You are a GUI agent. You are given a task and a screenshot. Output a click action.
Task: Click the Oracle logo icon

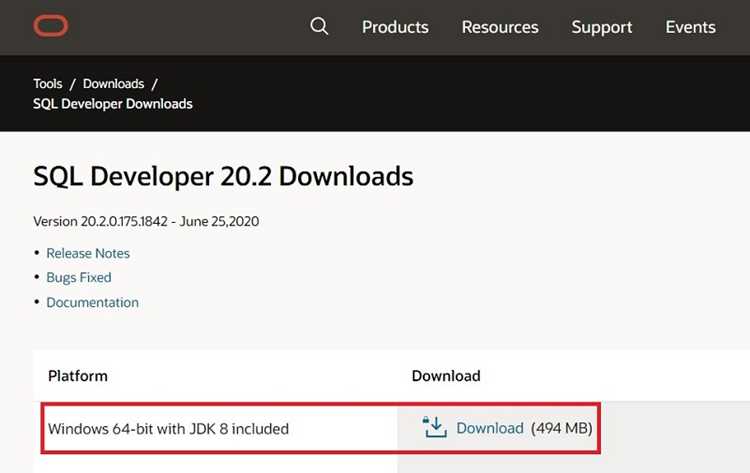pos(51,26)
